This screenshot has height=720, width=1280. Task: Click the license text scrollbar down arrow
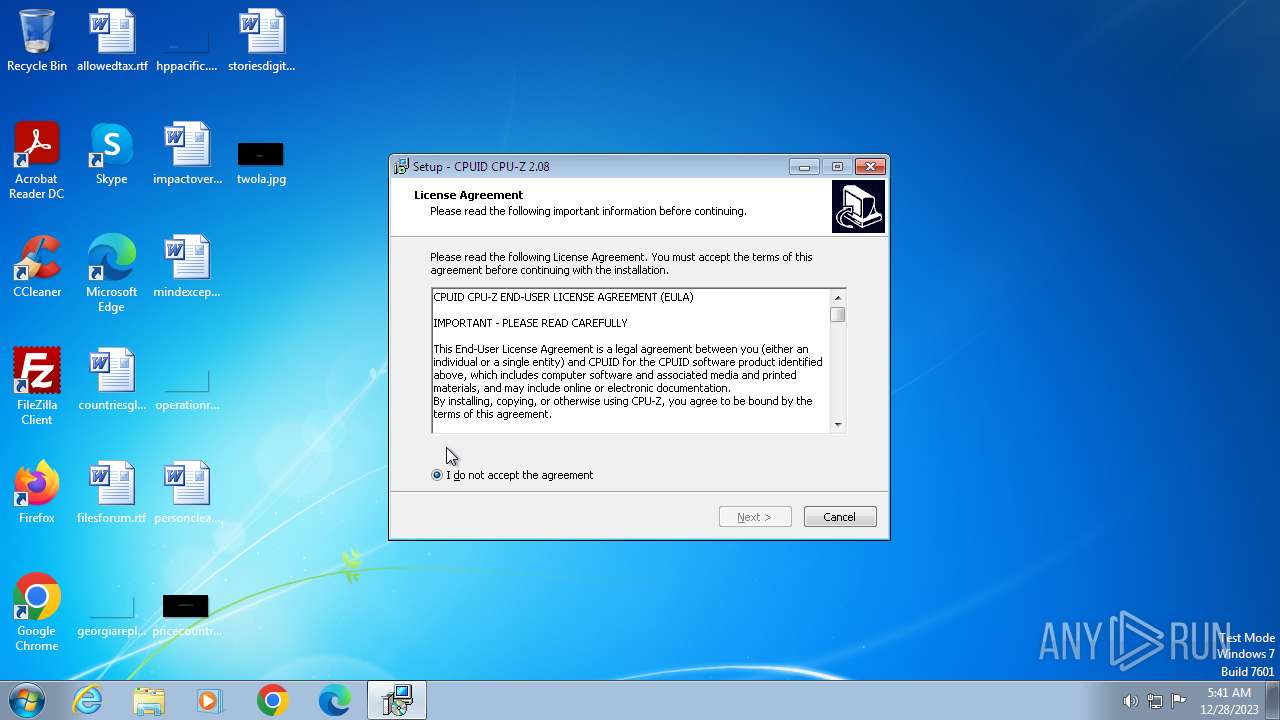838,424
